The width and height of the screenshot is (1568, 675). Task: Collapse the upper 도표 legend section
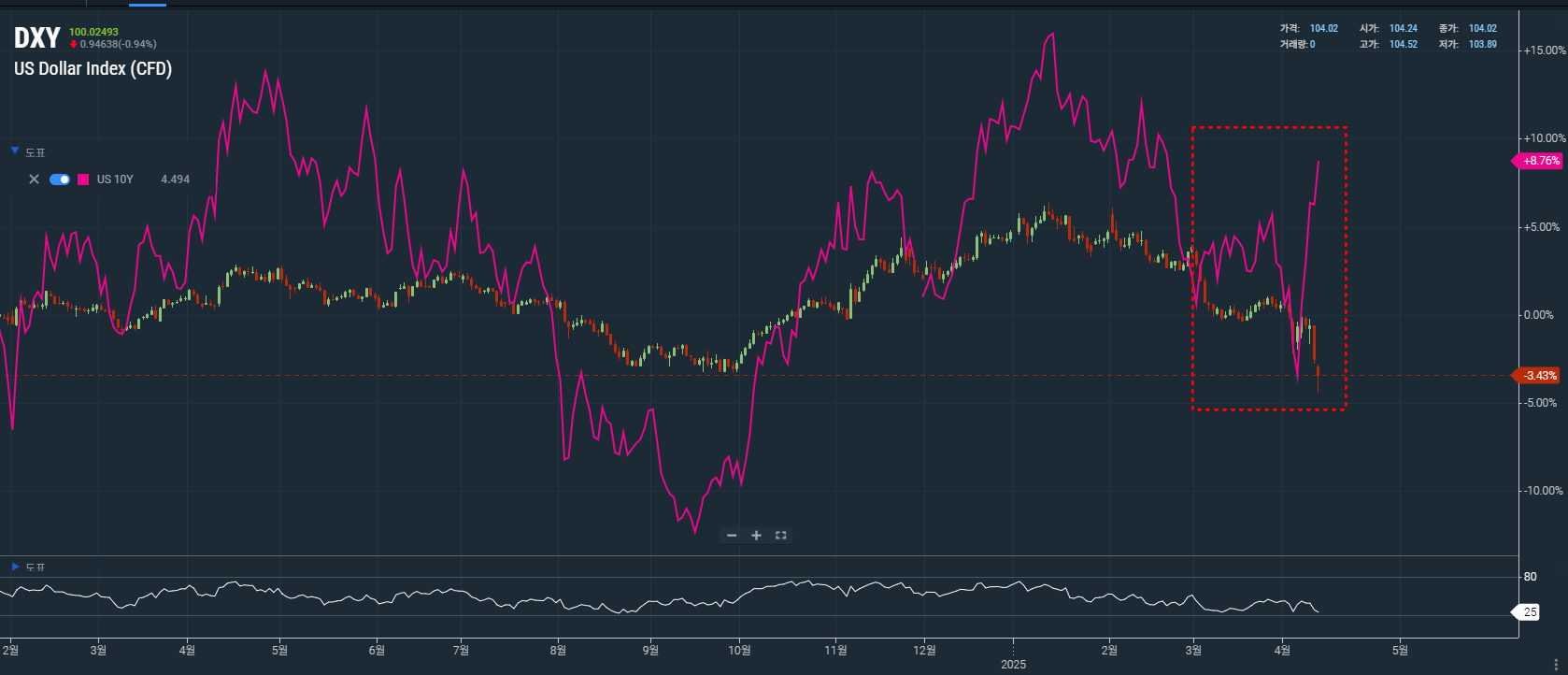point(15,151)
